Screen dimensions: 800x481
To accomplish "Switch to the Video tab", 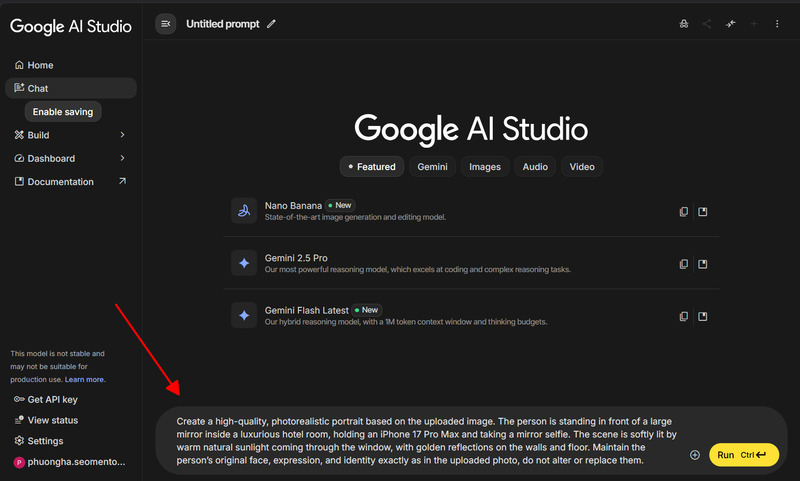I will (582, 167).
